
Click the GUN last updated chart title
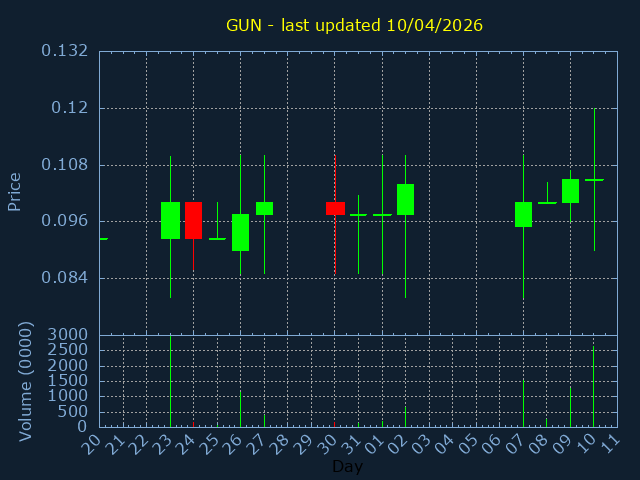(x=354, y=25)
